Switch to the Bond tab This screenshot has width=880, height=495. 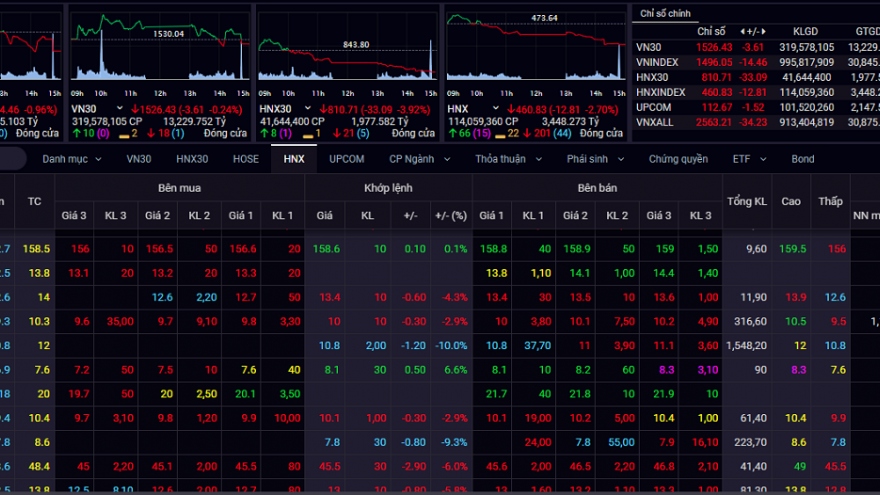(803, 159)
